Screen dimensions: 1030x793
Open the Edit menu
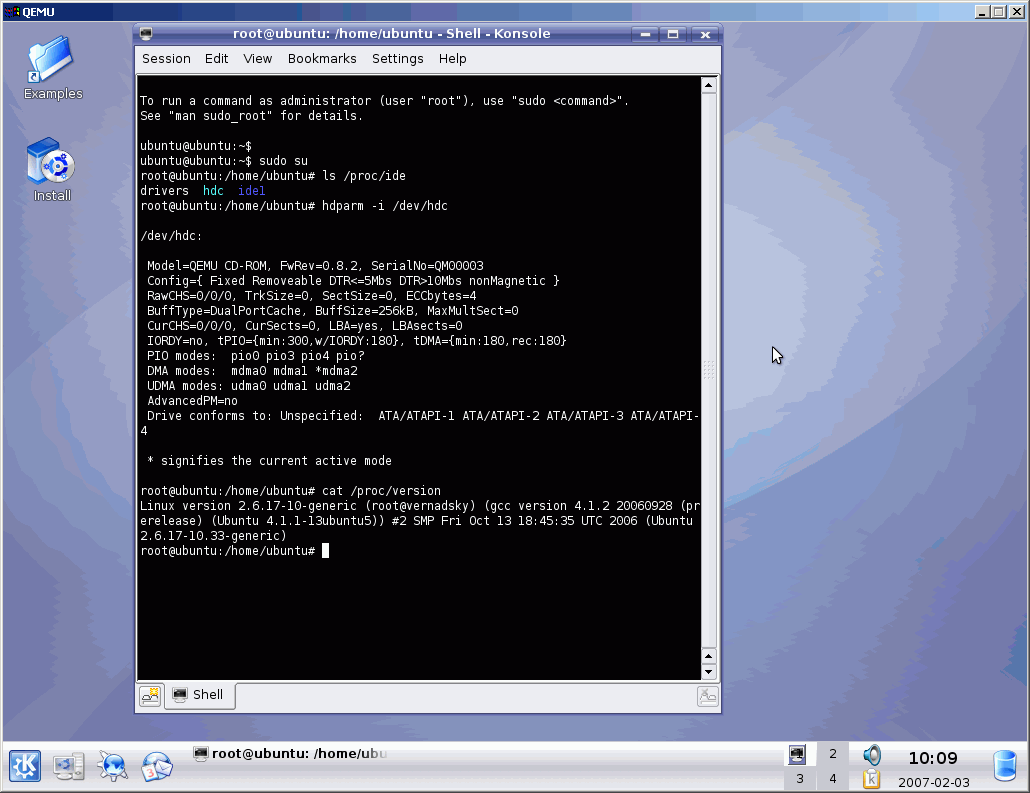[216, 58]
